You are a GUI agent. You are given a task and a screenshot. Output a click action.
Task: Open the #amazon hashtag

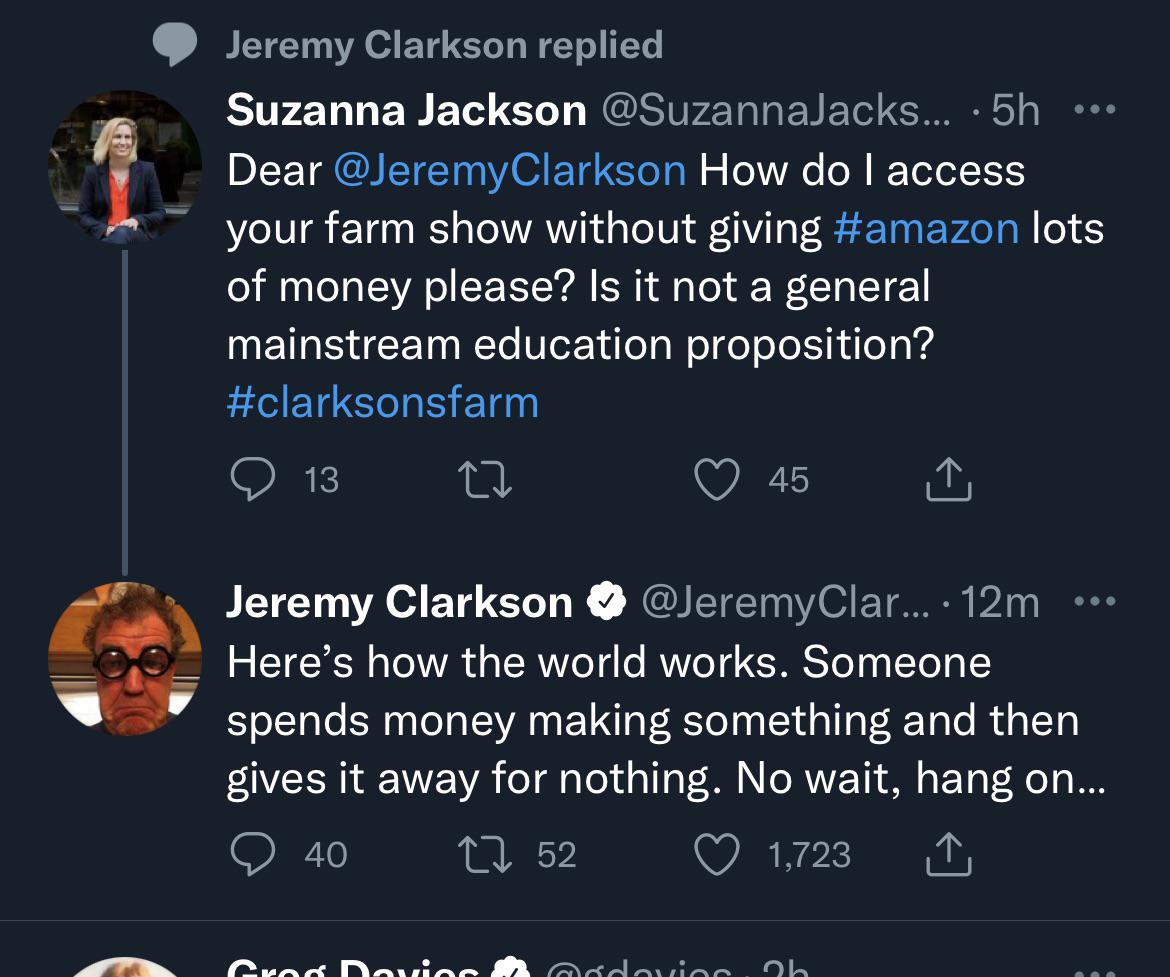click(x=926, y=228)
